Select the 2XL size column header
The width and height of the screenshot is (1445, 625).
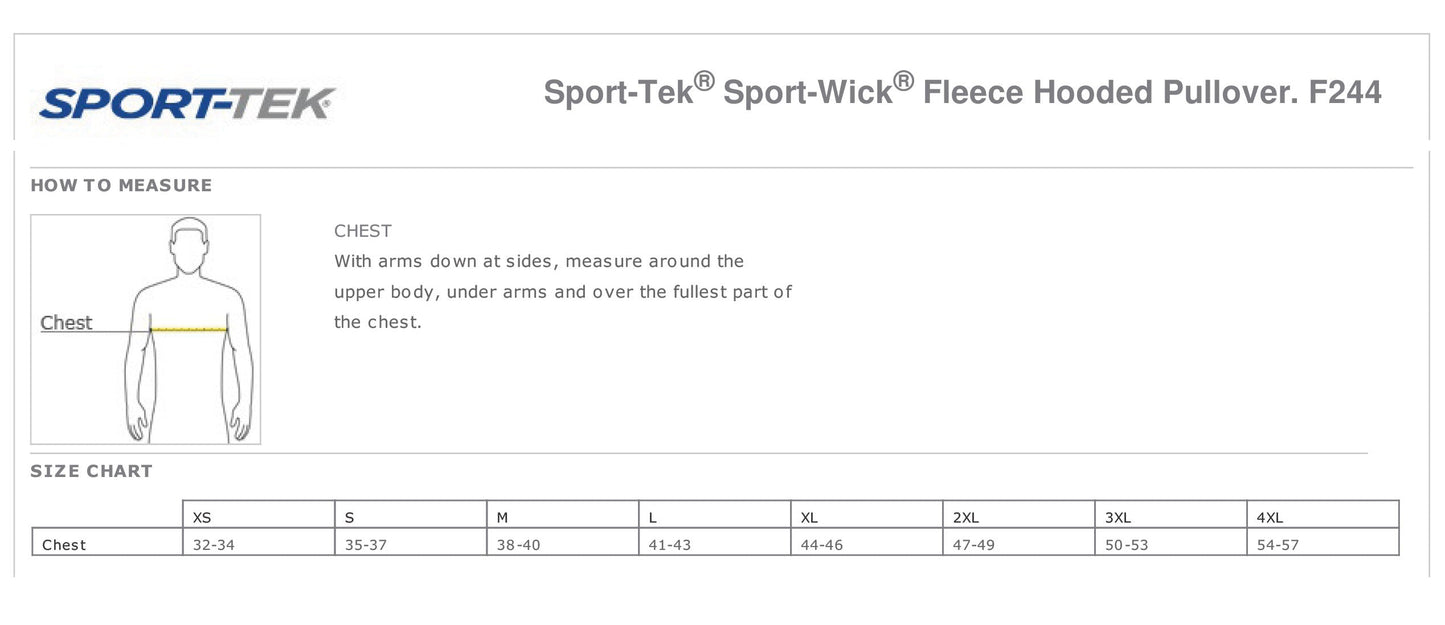tap(966, 517)
